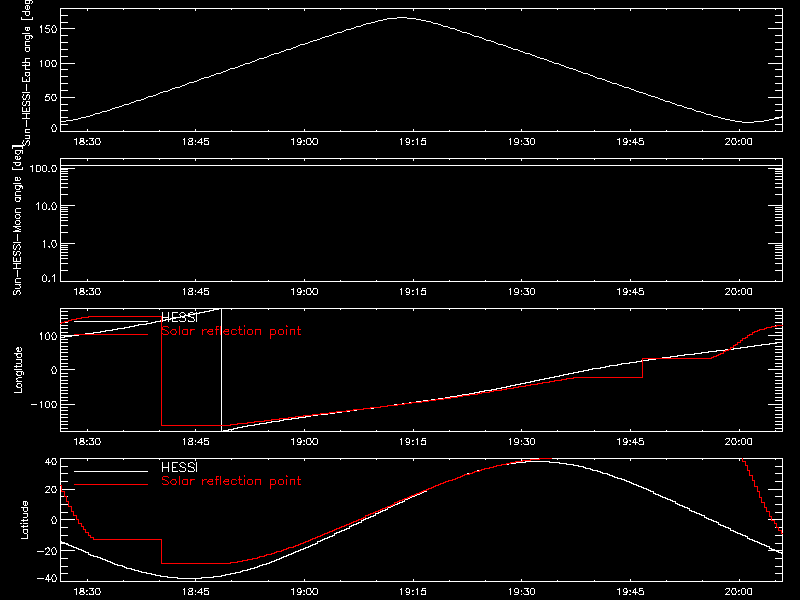Image resolution: width=800 pixels, height=600 pixels.
Task: Select 20 tick label in Latitude plot
Action: (x=52, y=490)
